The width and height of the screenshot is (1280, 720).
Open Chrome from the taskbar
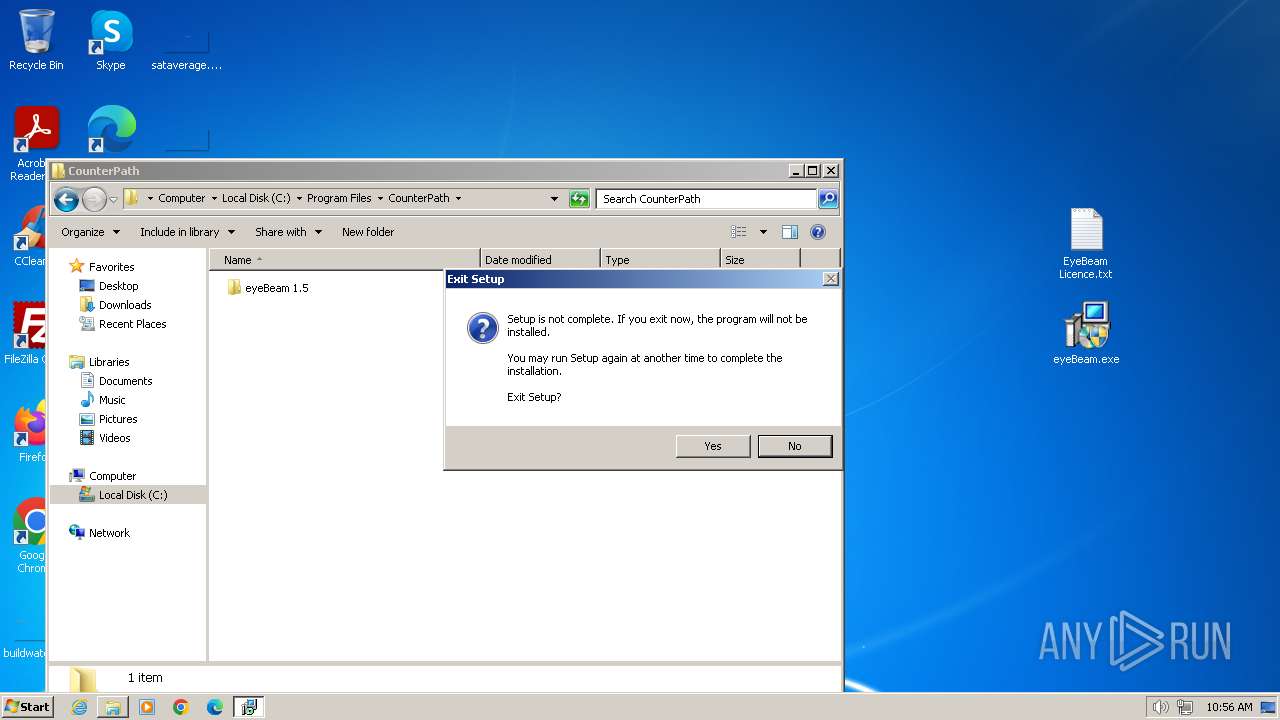[x=181, y=707]
